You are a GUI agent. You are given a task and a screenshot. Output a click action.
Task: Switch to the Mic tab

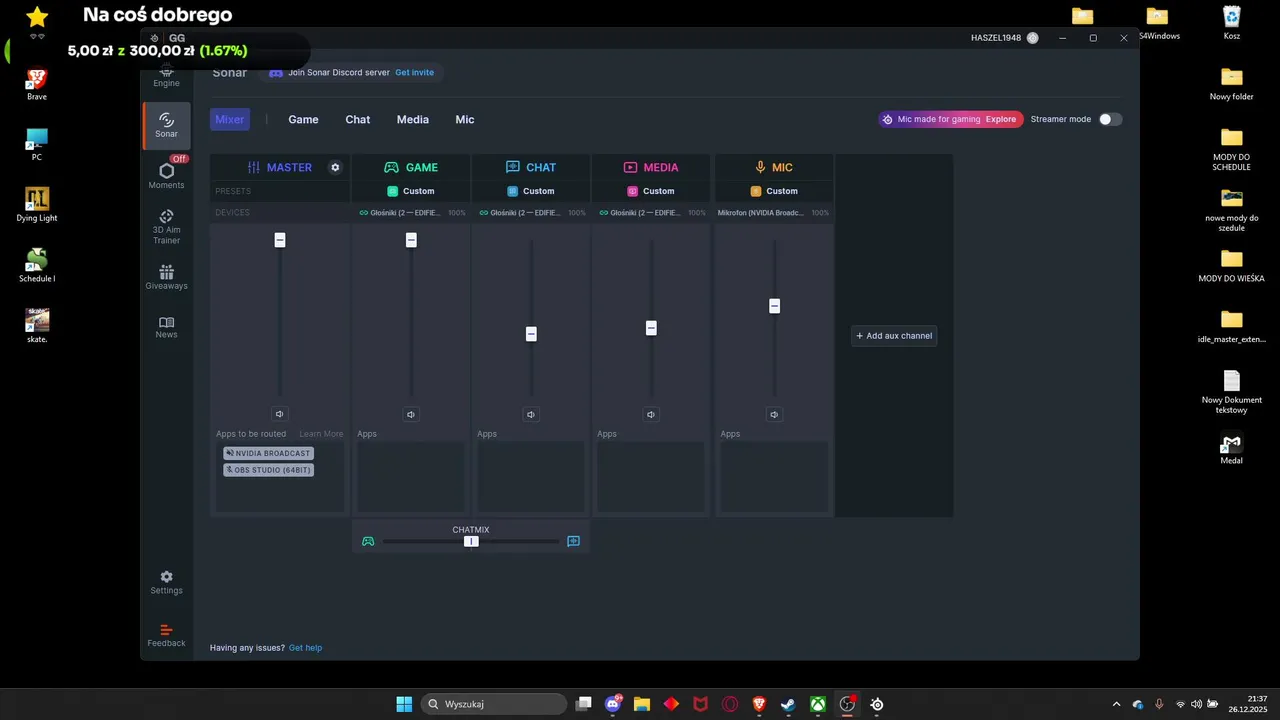tap(465, 119)
